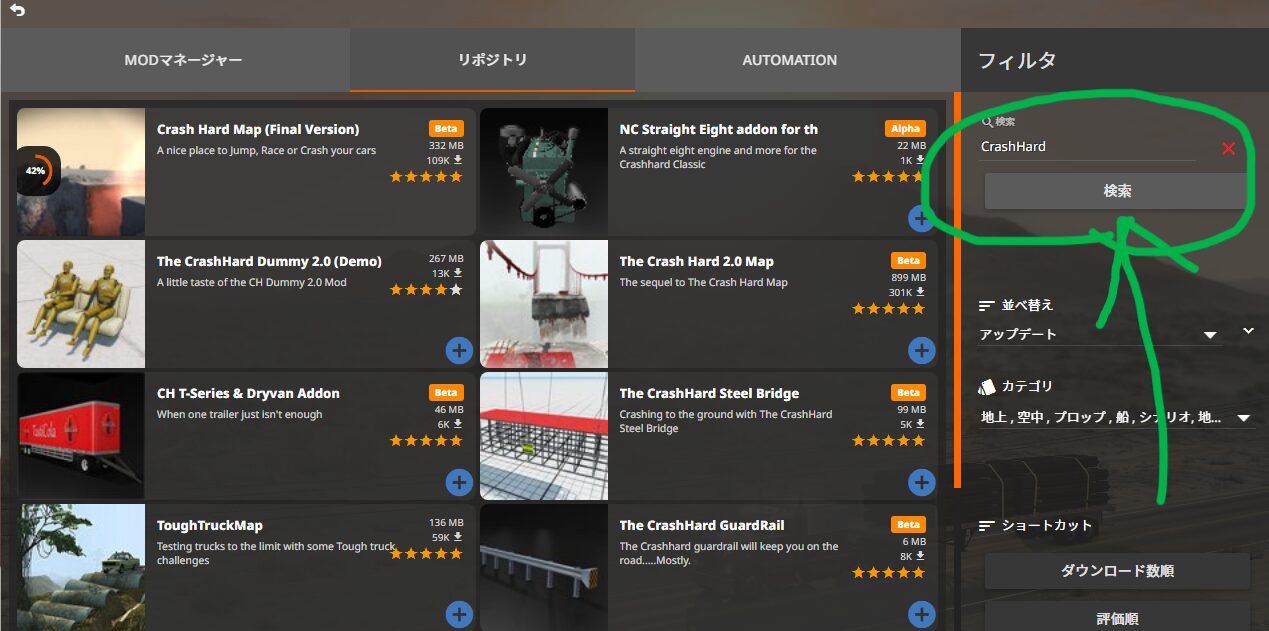Add The CrashHard Dummy 2.0 with plus icon
The image size is (1269, 631).
(458, 350)
